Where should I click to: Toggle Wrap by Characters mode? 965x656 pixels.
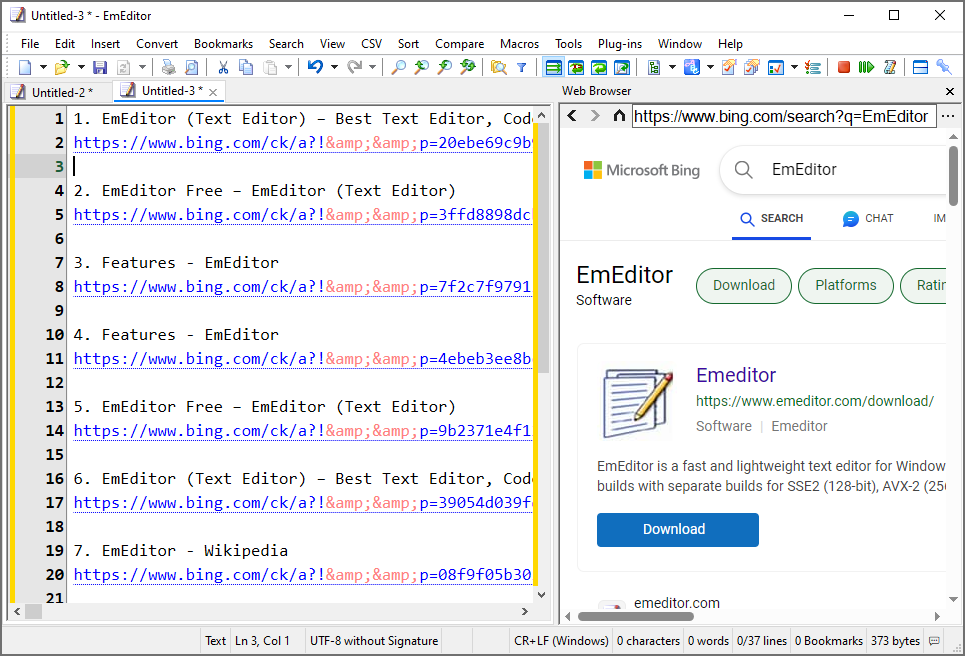point(576,67)
